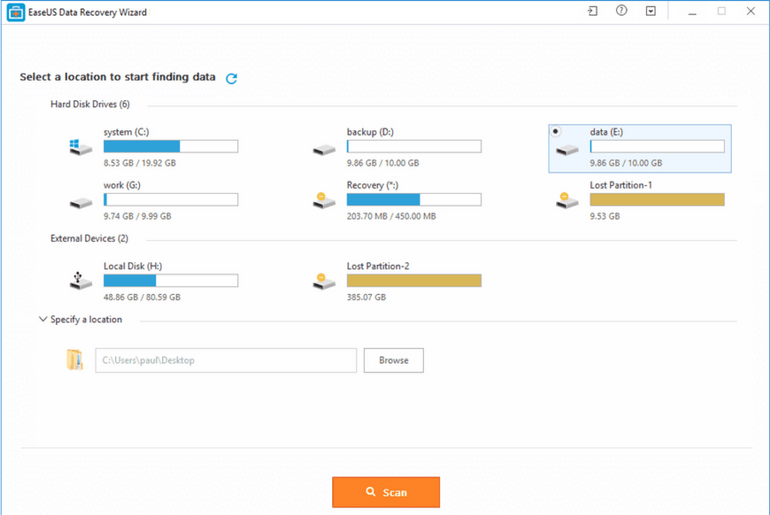Screen dimensions: 770x515
Task: Open the help question mark icon
Action: [x=621, y=11]
